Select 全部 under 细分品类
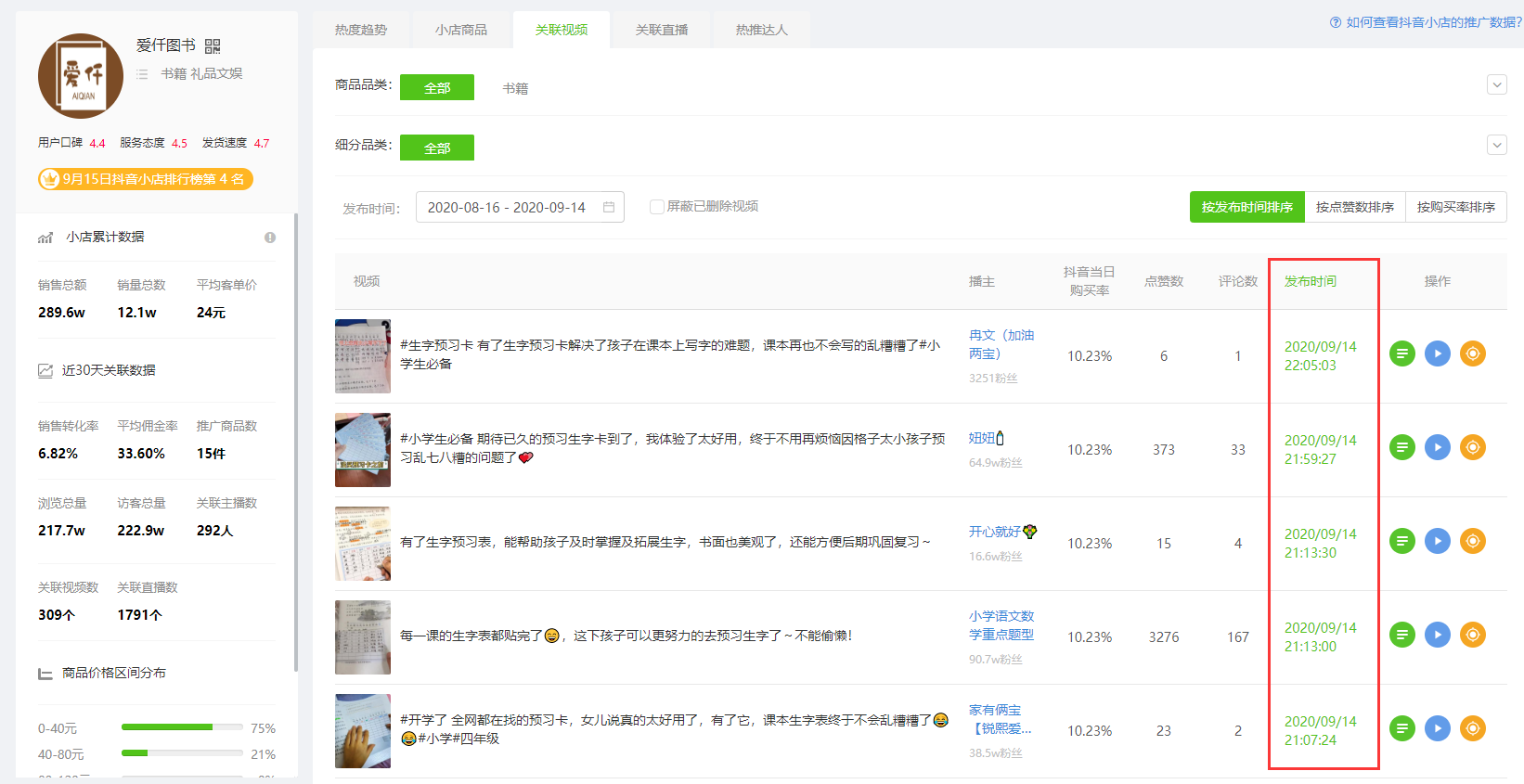This screenshot has width=1524, height=784. tap(437, 148)
